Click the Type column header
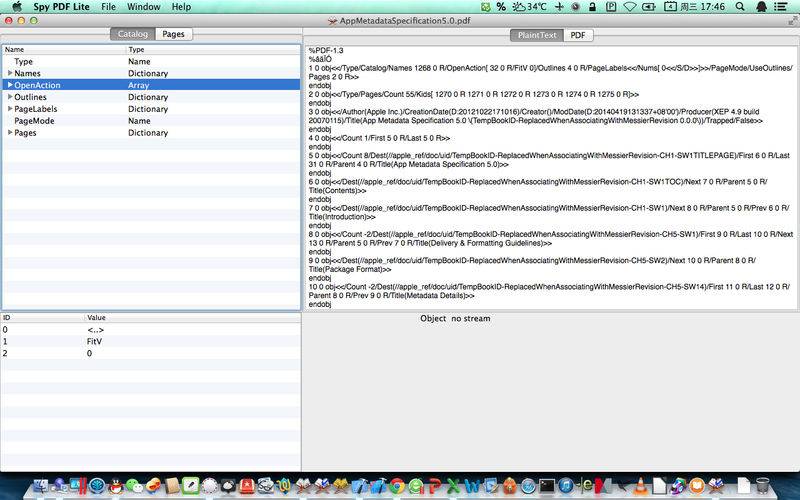Viewport: 800px width, 500px height. tap(213, 49)
